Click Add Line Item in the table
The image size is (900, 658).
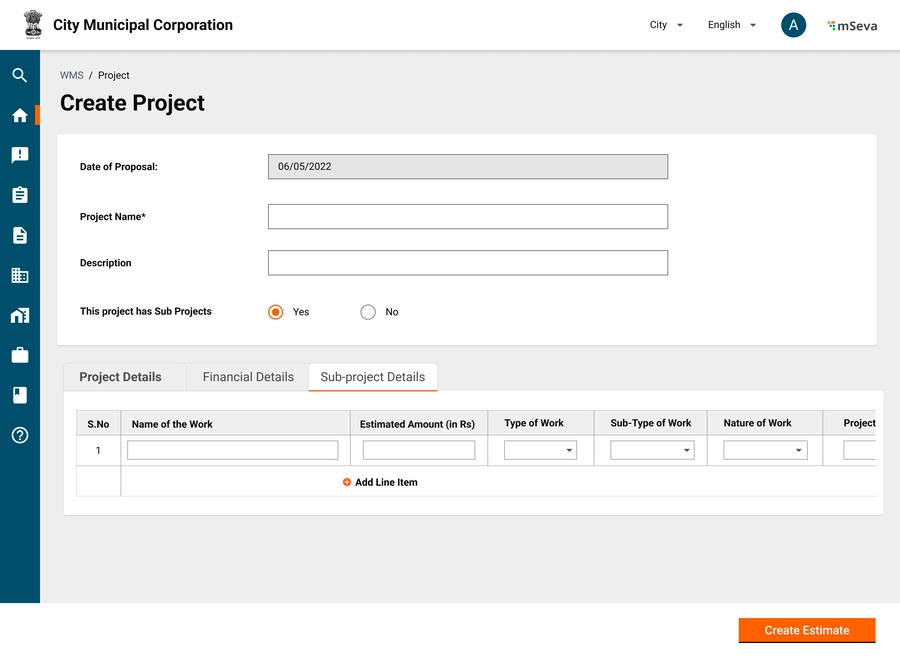tap(380, 482)
